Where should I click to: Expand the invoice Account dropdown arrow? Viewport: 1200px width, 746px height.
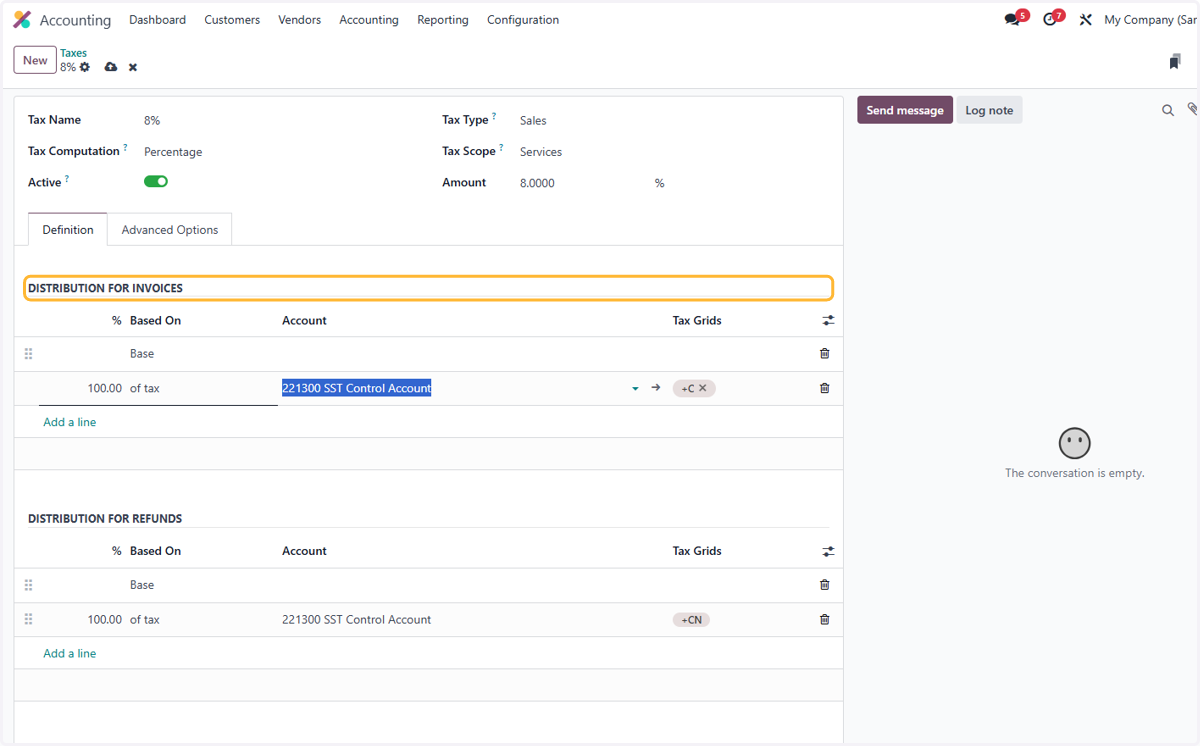635,389
